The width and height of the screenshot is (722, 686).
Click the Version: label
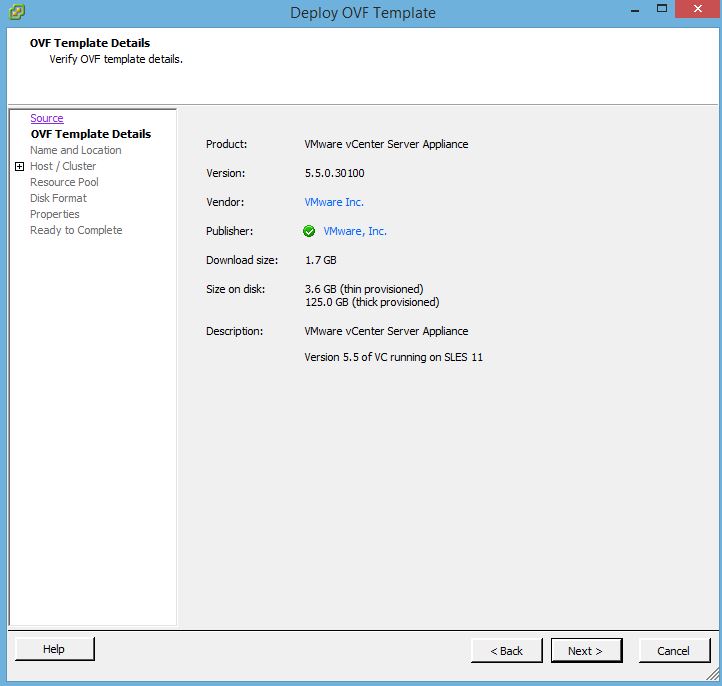click(226, 173)
